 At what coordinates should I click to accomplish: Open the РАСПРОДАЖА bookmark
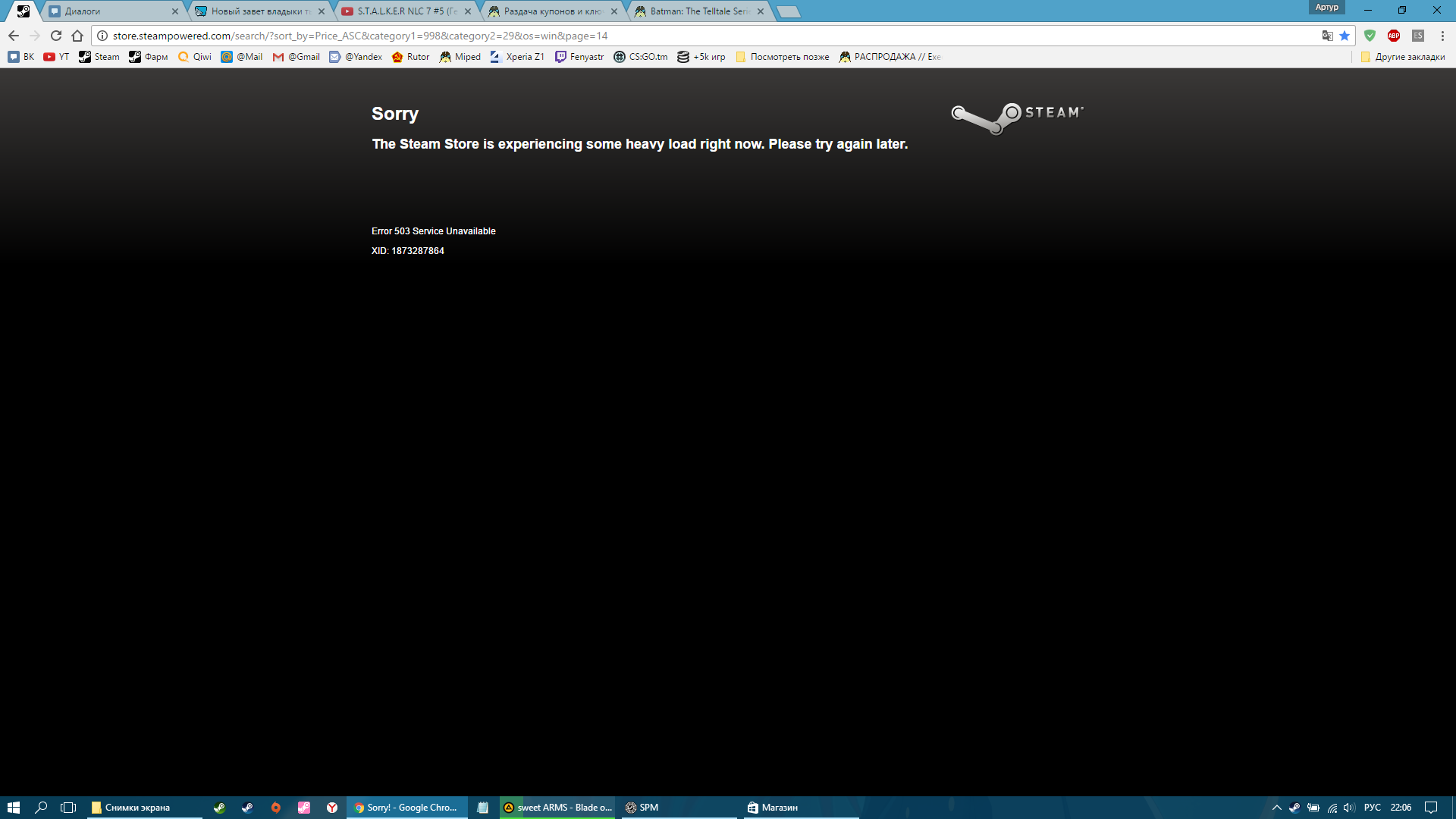890,57
